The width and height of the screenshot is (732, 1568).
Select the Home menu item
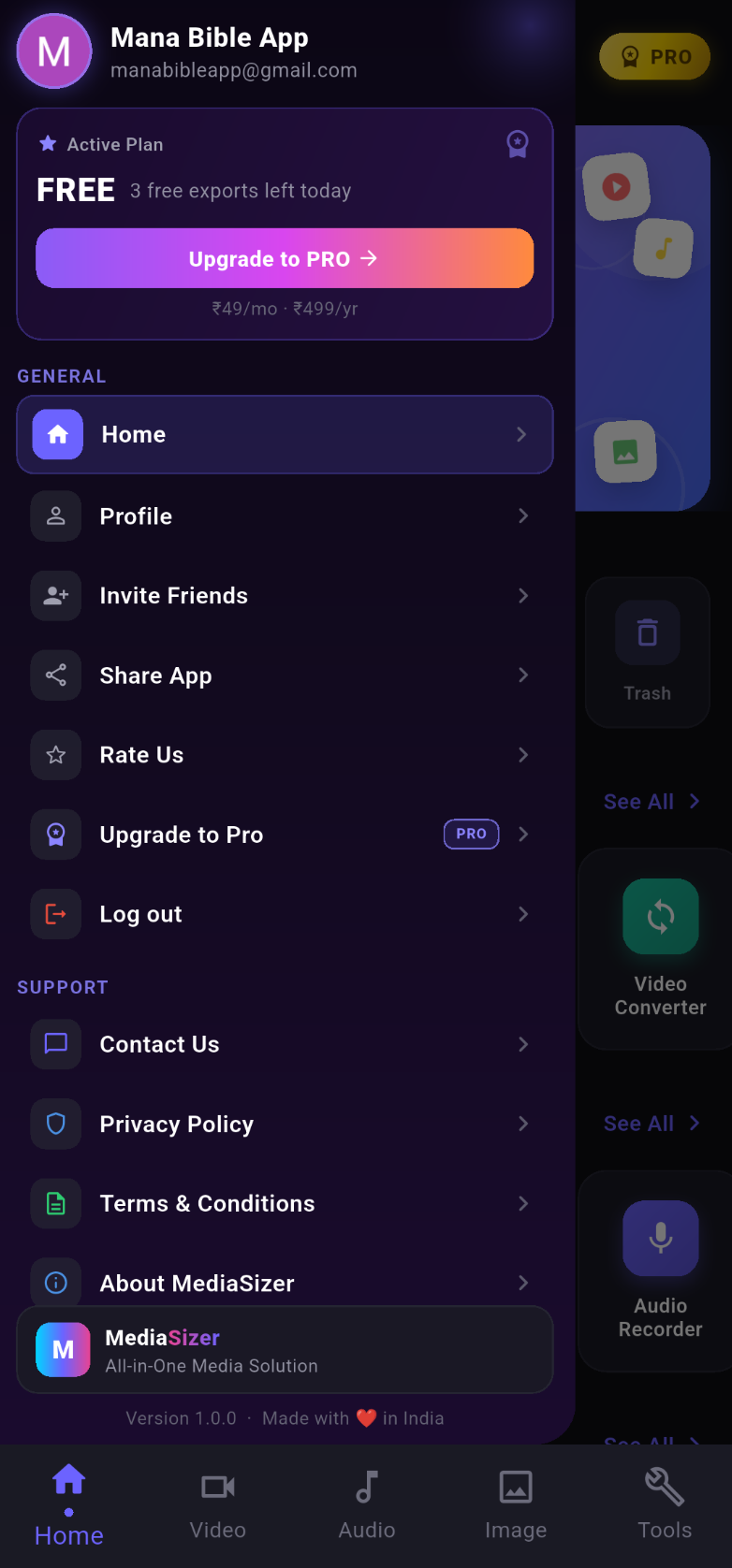[x=285, y=435]
